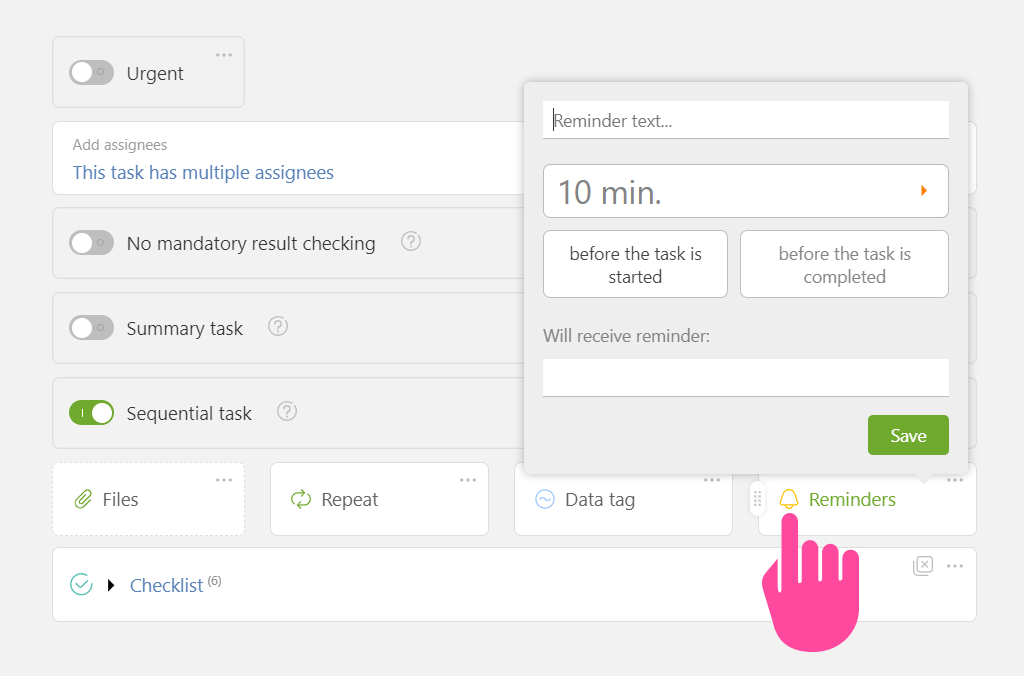Expand the Checklist with the triangle arrow

[x=111, y=585]
